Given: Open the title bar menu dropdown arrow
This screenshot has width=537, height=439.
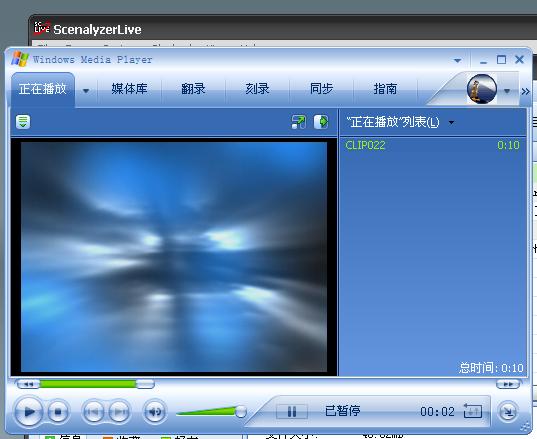Looking at the screenshot, I should pos(457,61).
